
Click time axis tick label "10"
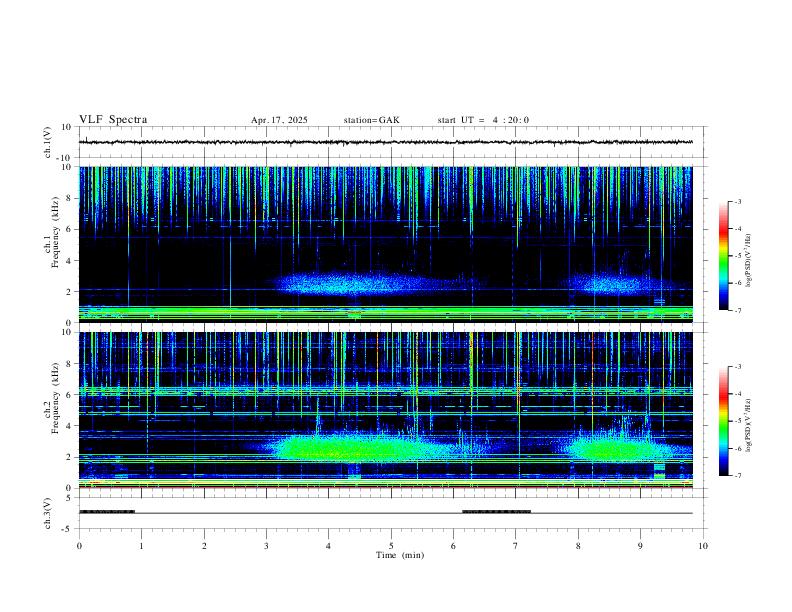[703, 546]
